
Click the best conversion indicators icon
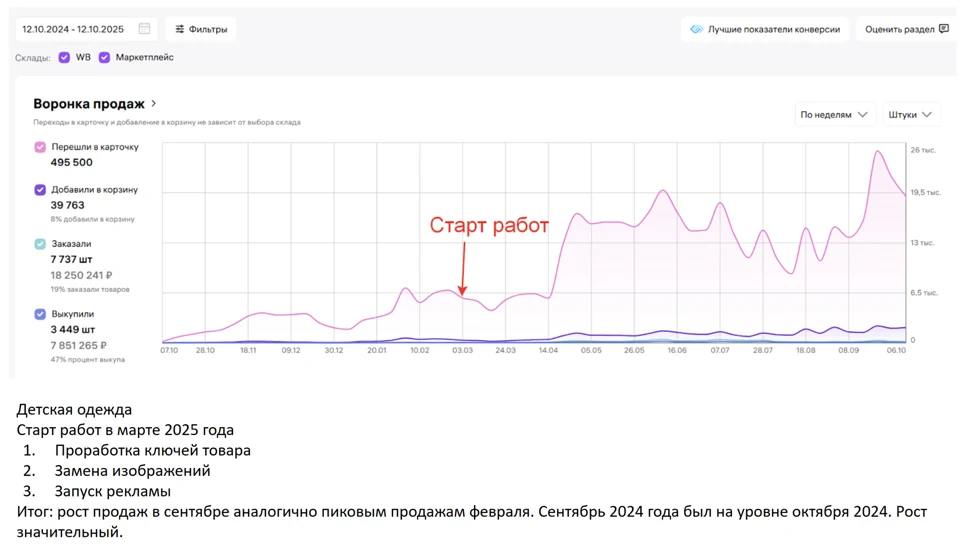coord(696,29)
